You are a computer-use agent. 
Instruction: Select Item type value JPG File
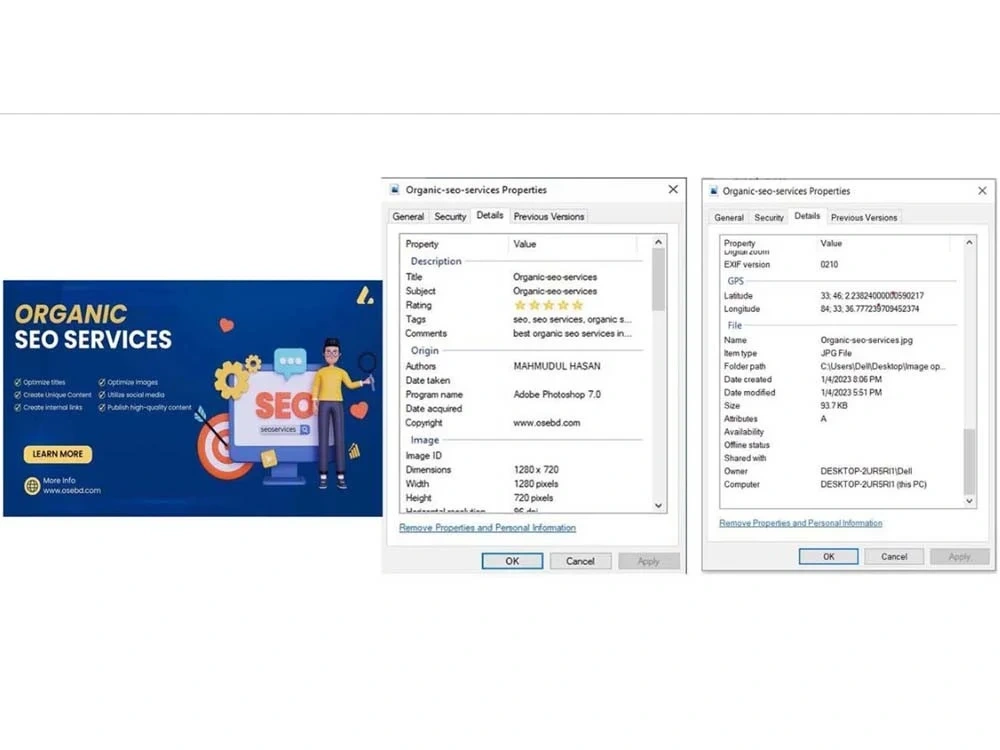pos(836,353)
